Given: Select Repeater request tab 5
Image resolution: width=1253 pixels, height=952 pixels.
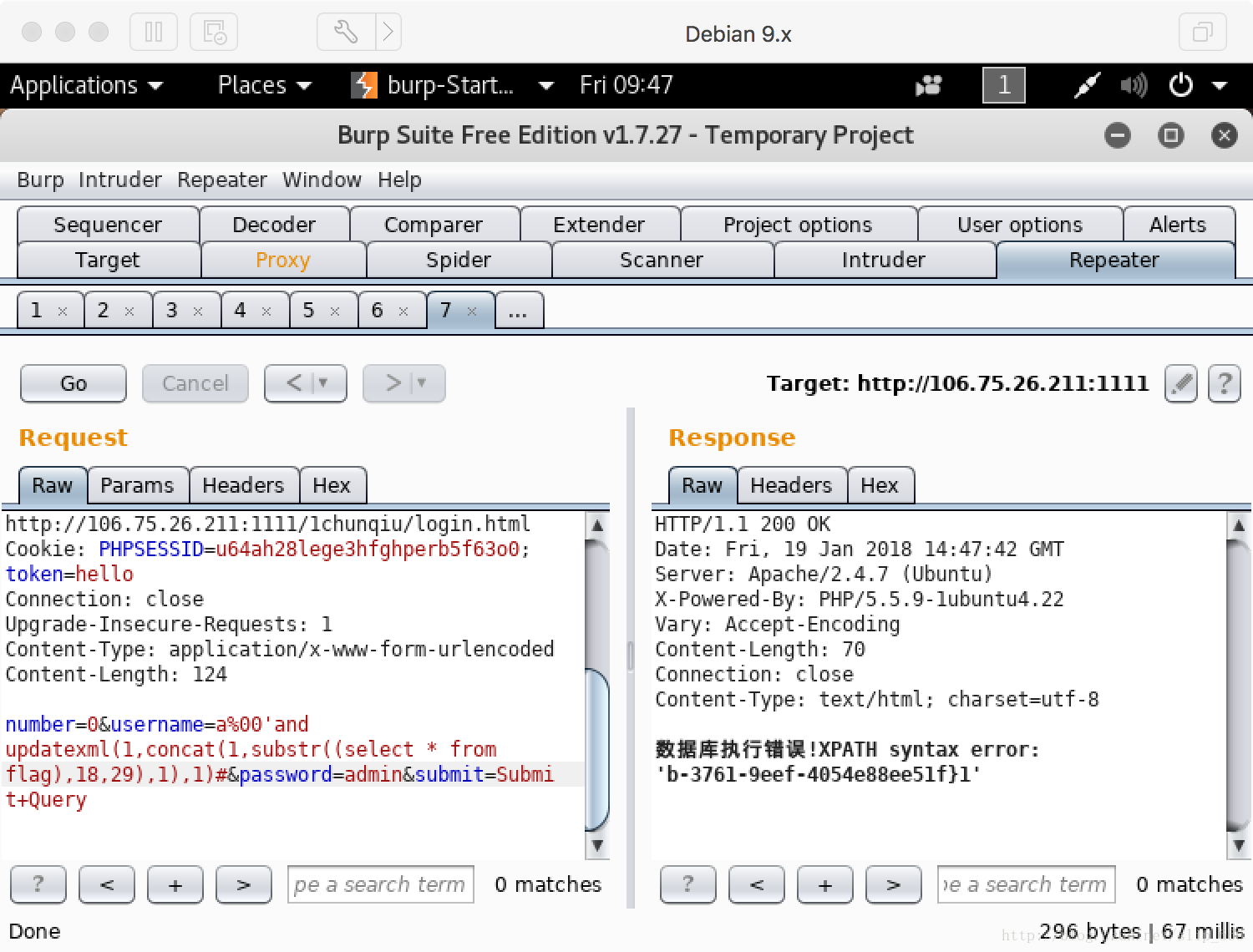Looking at the screenshot, I should [310, 311].
